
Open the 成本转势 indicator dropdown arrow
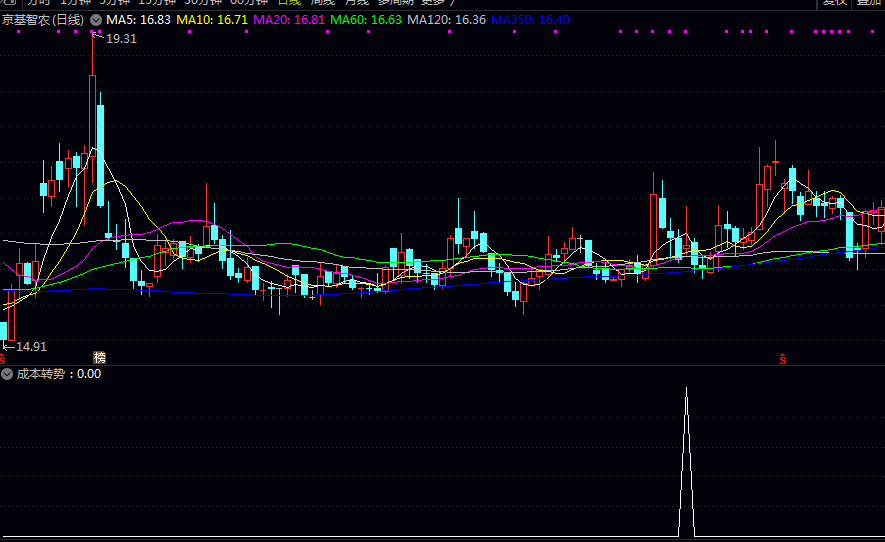(x=7, y=374)
